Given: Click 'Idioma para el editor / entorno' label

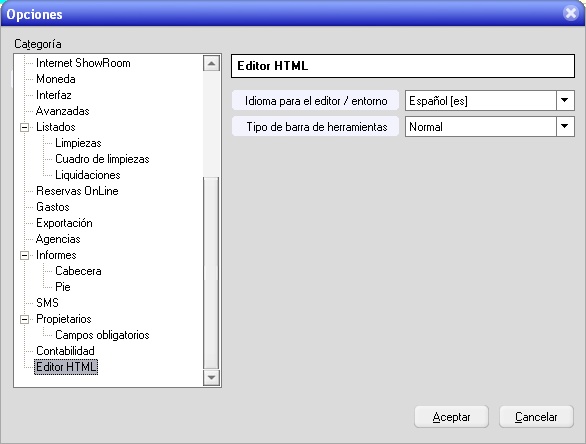Looking at the screenshot, I should click(316, 101).
